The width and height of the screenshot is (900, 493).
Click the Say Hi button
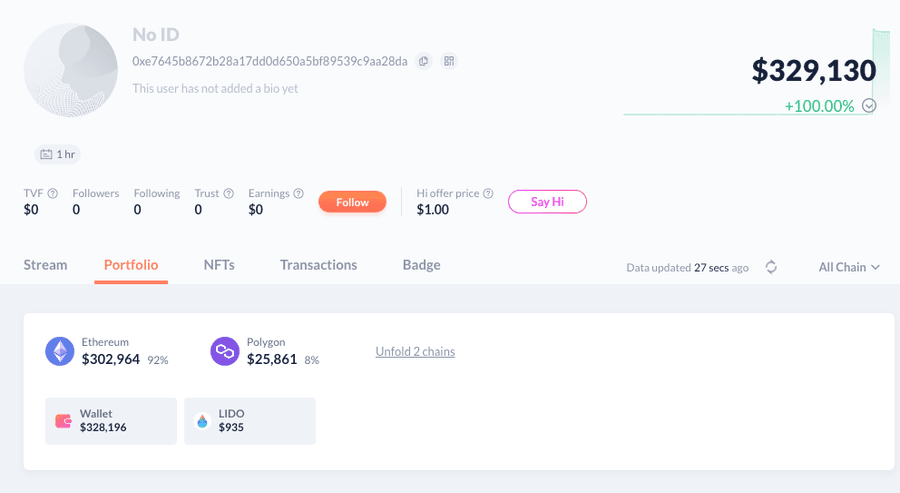pyautogui.click(x=547, y=202)
